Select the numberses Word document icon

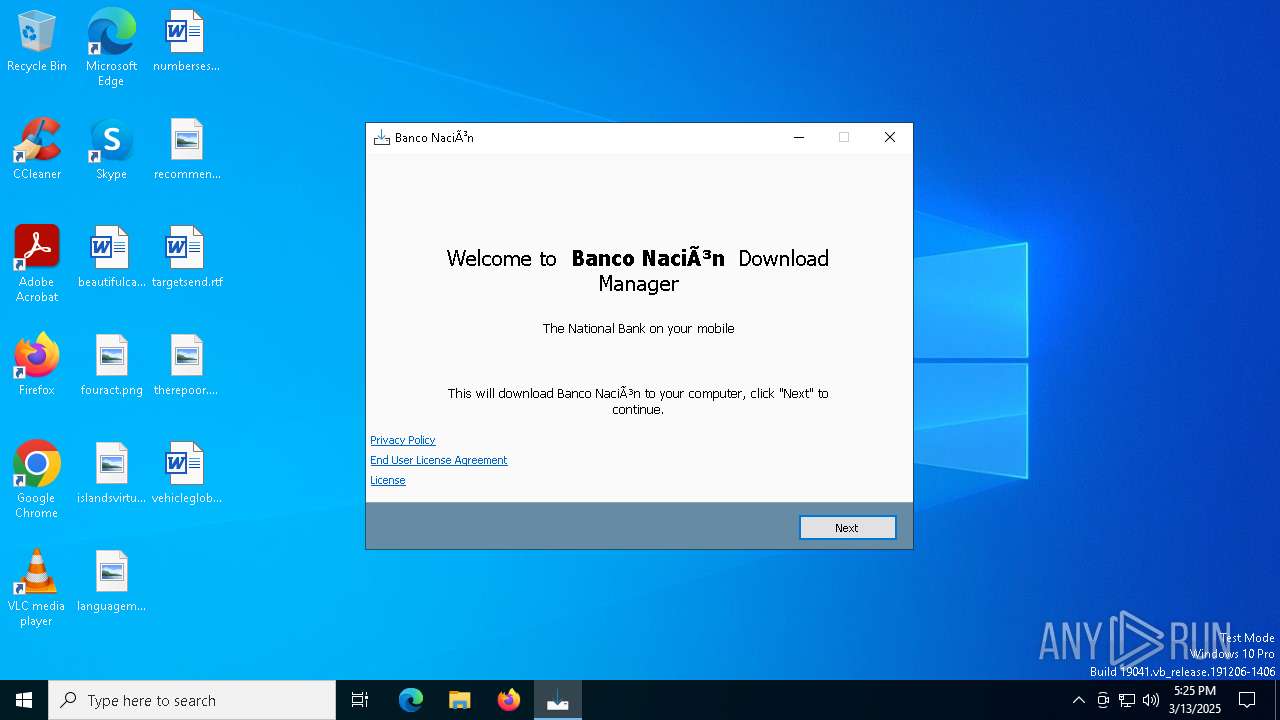click(x=186, y=41)
